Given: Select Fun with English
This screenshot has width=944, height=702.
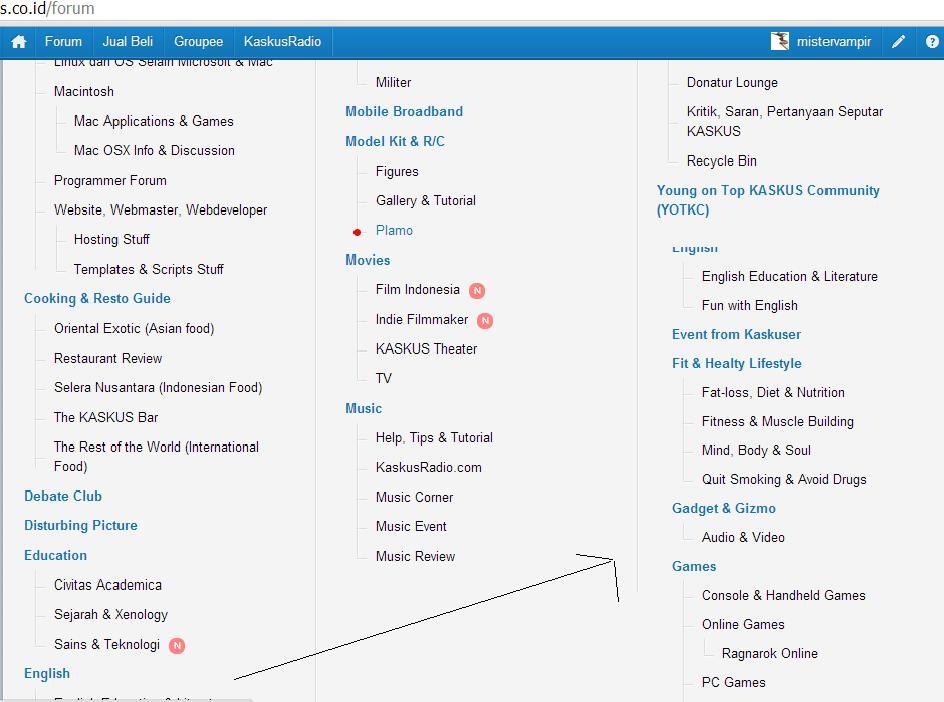Looking at the screenshot, I should click(750, 305).
